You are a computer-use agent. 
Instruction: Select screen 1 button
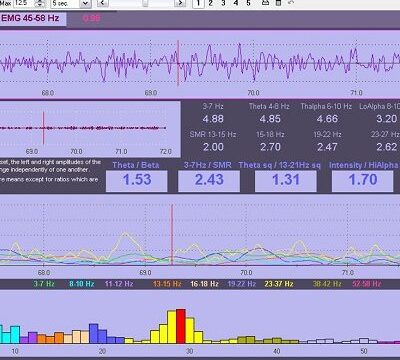click(198, 3)
